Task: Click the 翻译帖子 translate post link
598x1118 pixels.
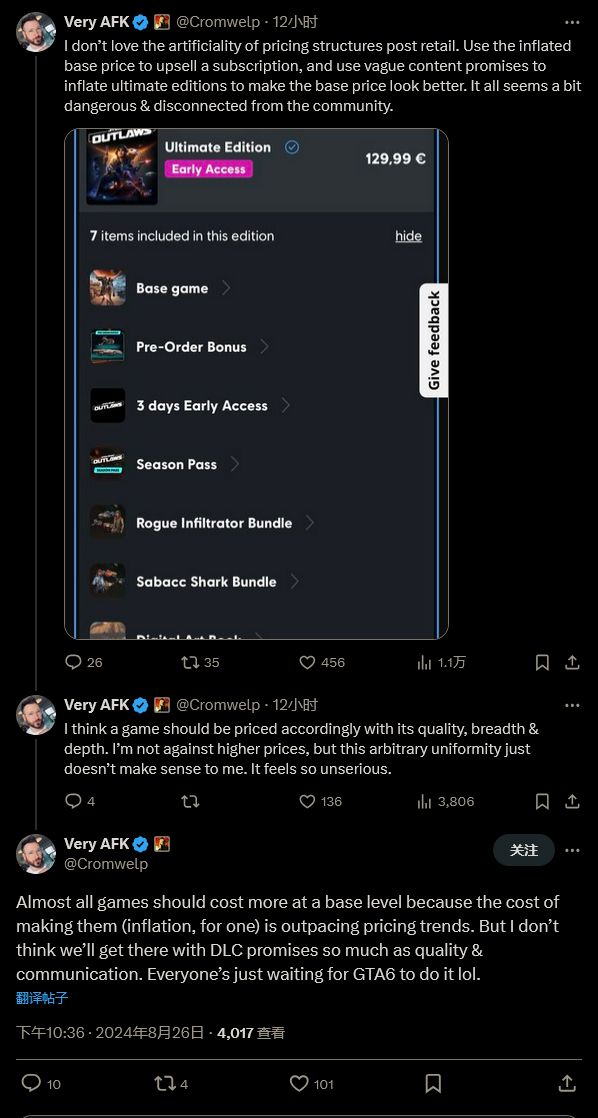Action: 42,998
